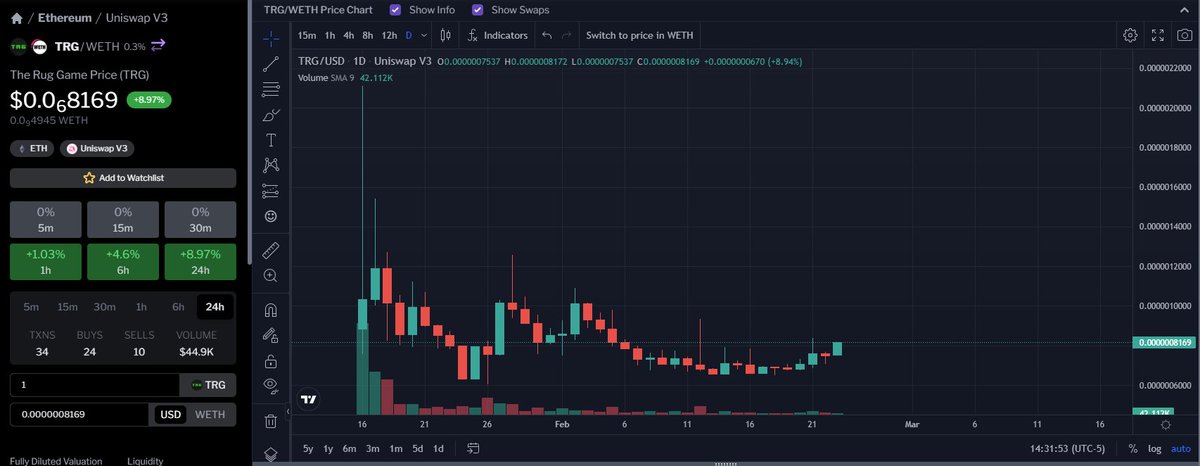Open the Indicators dialog

[497, 35]
